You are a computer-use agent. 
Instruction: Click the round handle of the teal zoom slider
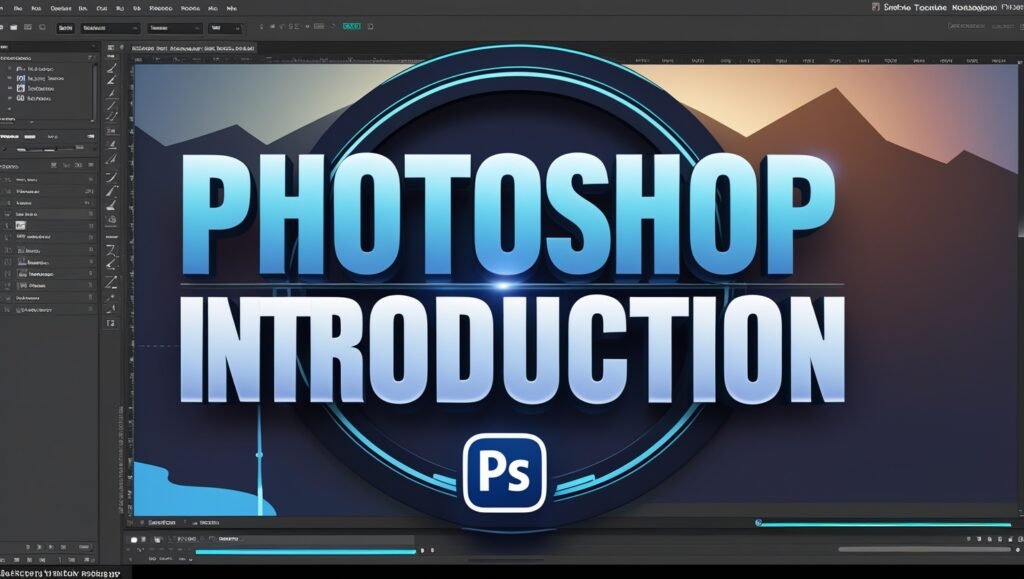click(x=758, y=523)
